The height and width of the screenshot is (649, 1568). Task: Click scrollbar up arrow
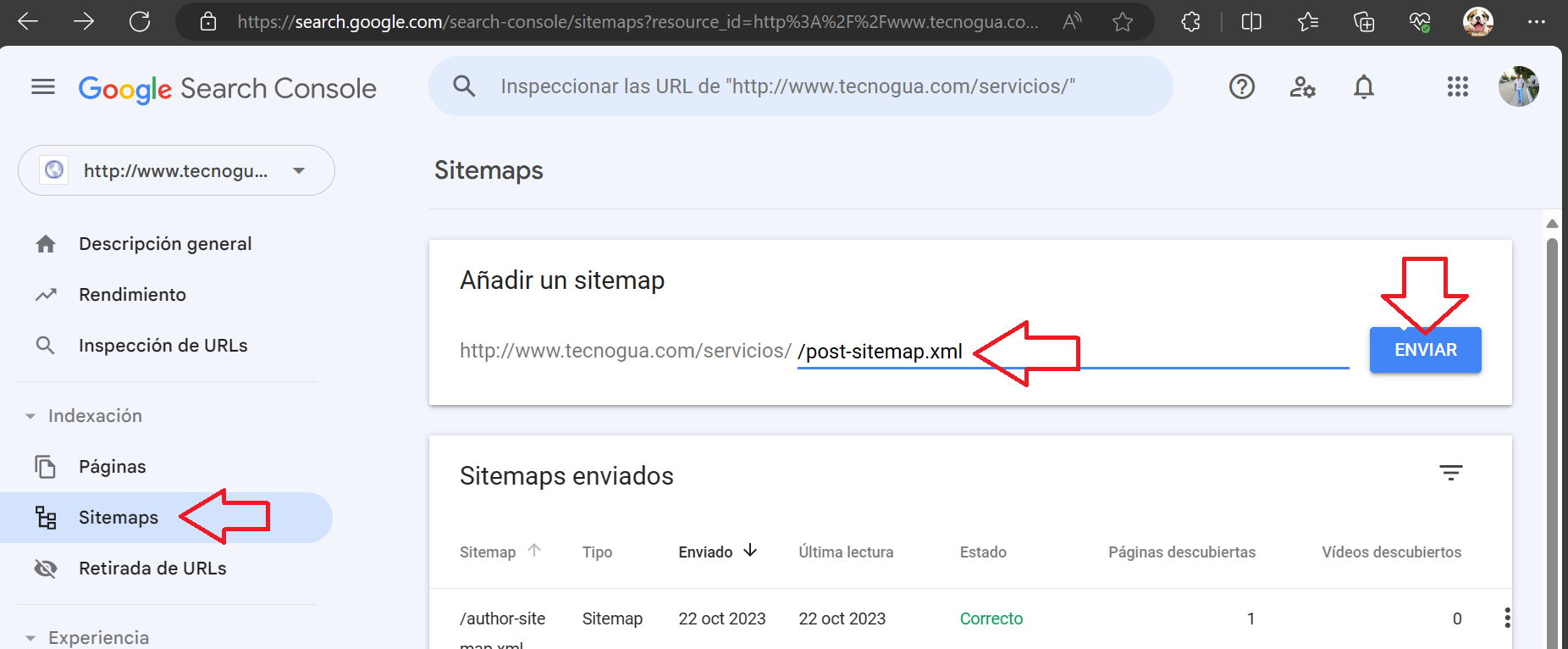1552,224
